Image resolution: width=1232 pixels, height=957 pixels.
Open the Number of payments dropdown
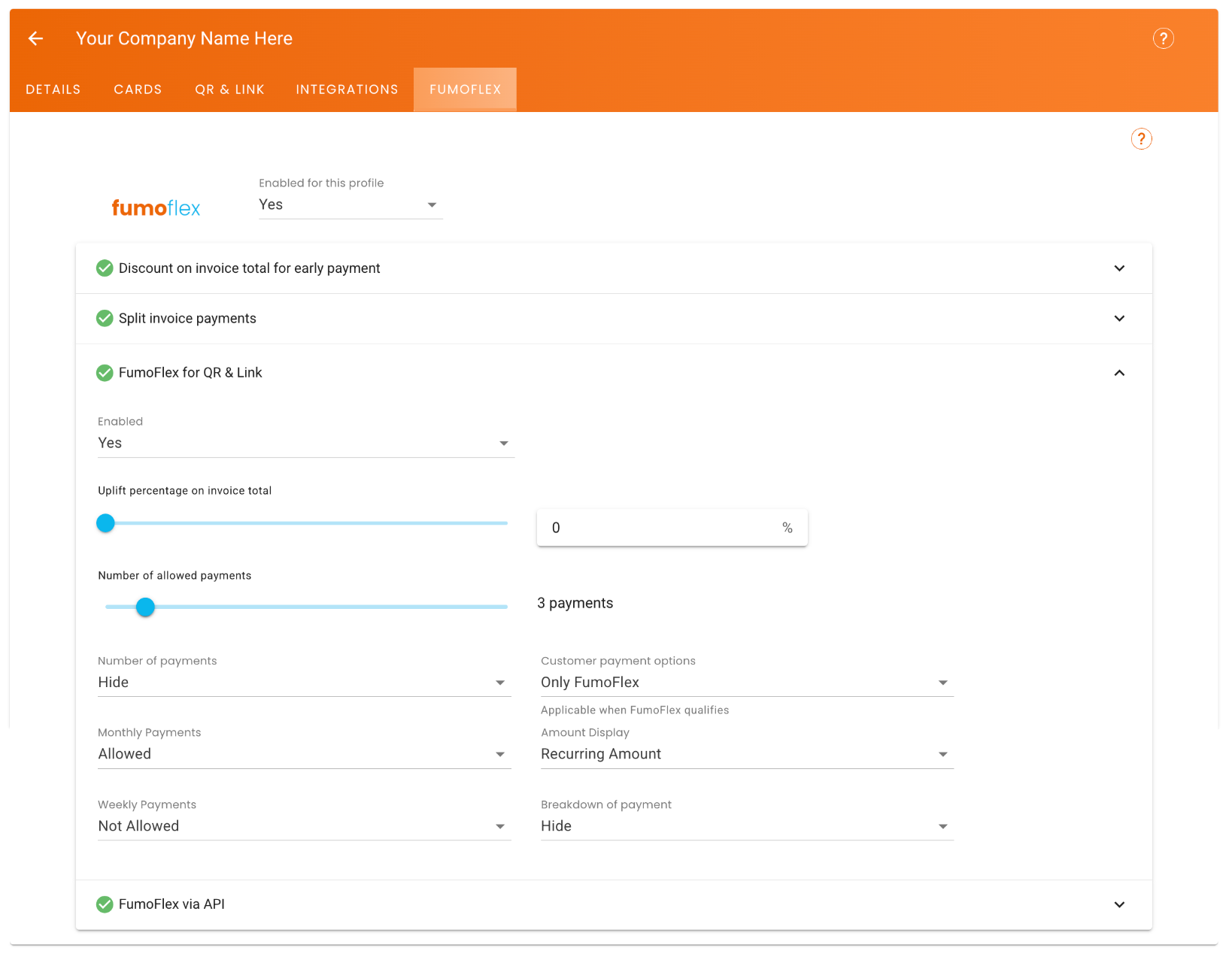coord(305,682)
